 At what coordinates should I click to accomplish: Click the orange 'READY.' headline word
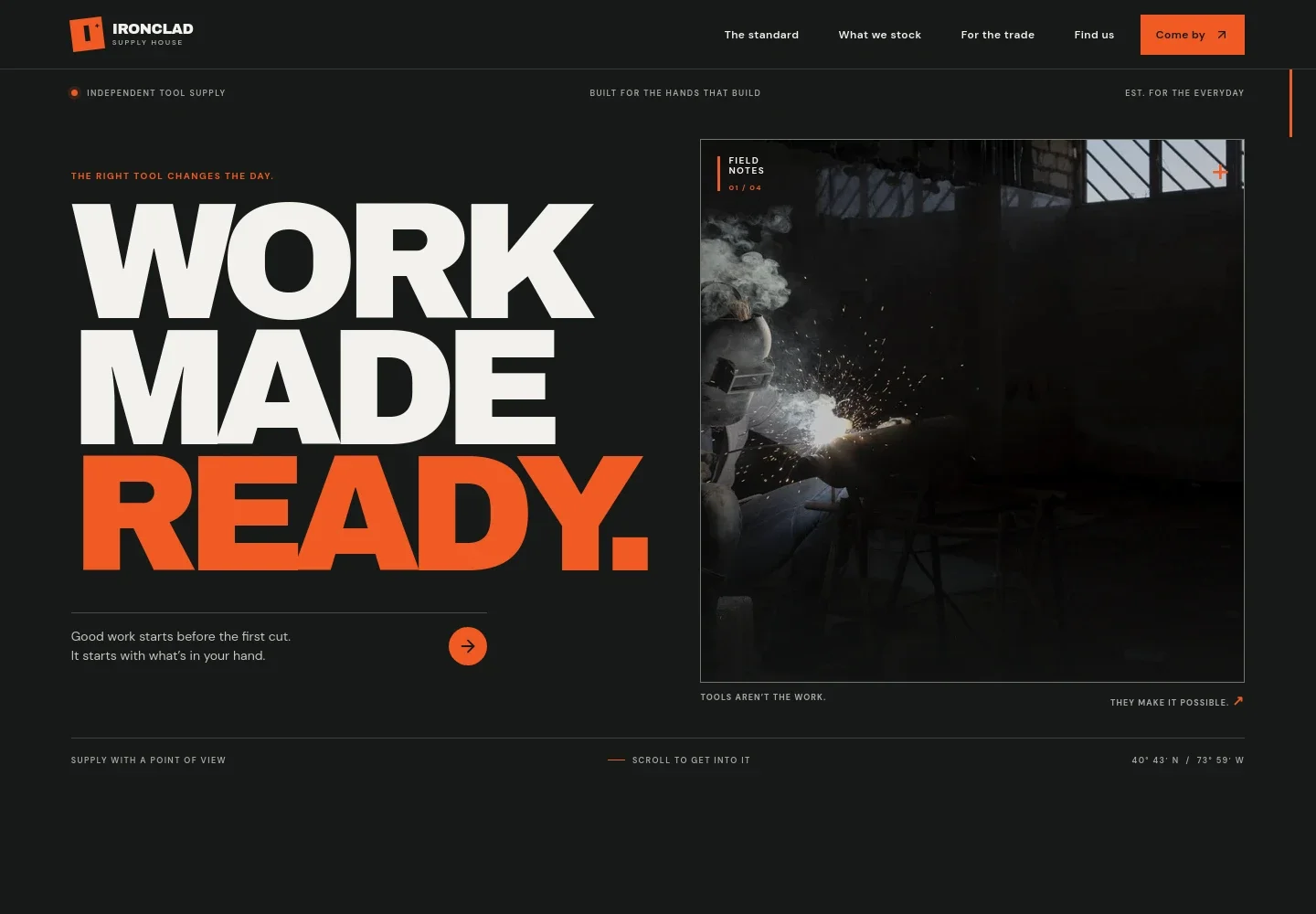pos(365,513)
